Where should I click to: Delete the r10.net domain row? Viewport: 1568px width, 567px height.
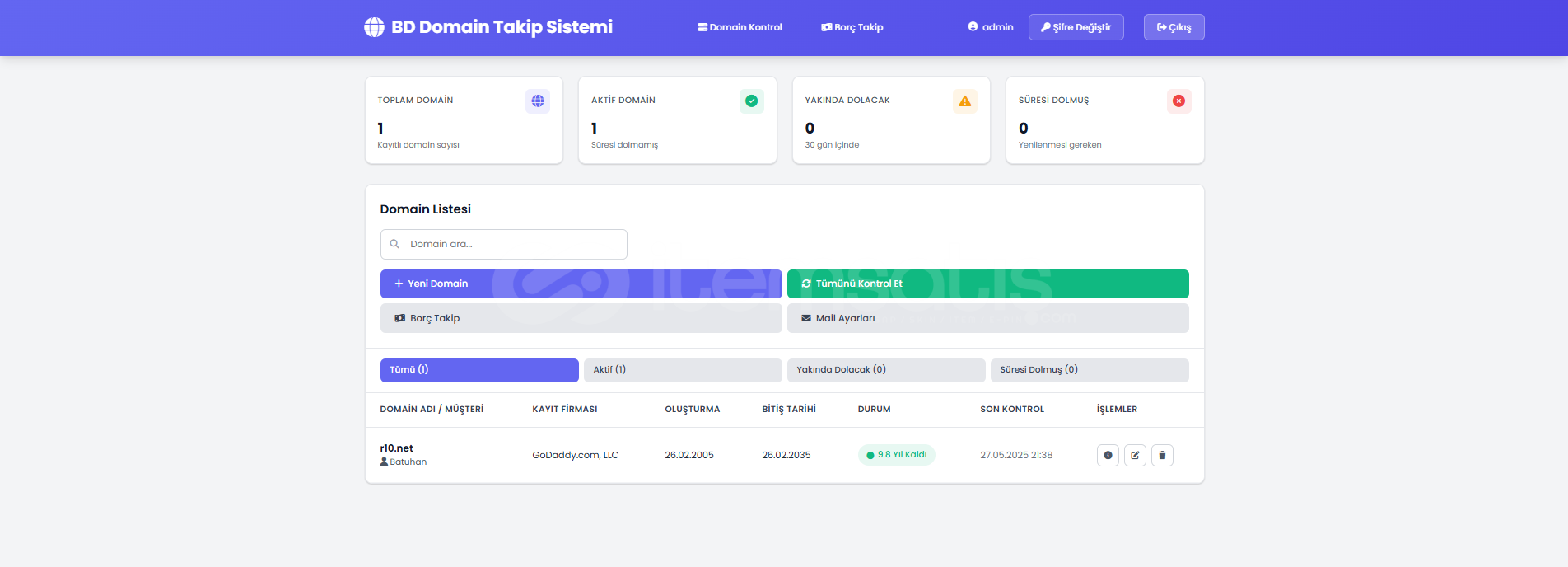[1162, 455]
